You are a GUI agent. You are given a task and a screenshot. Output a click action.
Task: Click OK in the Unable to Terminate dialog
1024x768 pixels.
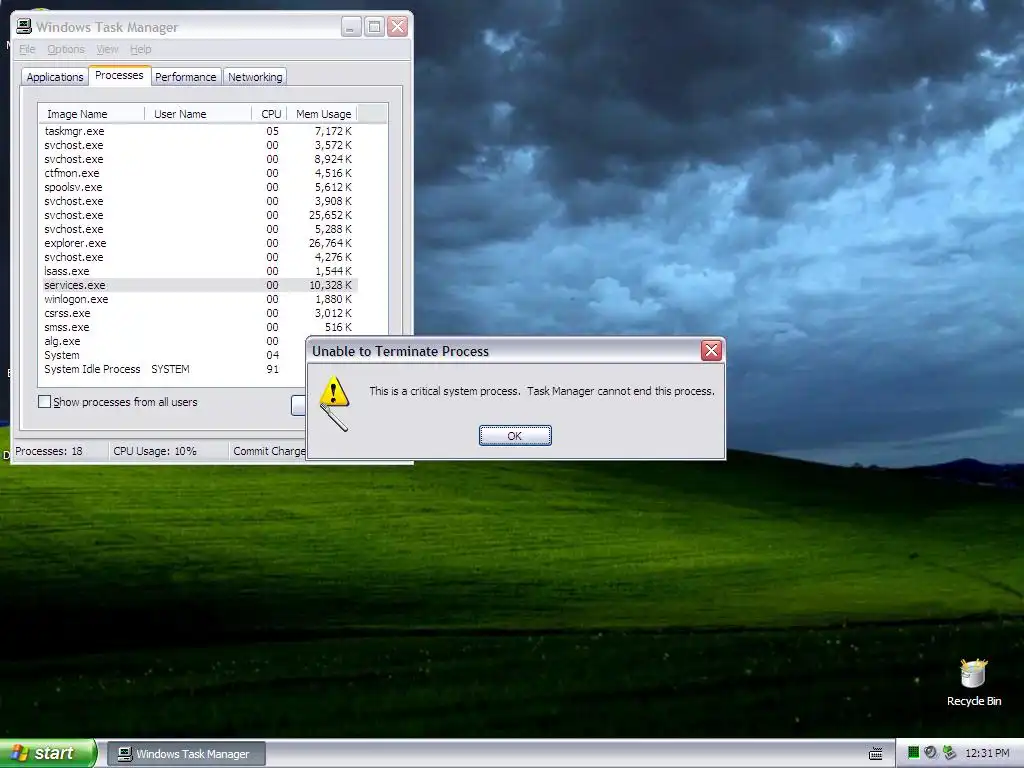point(515,436)
